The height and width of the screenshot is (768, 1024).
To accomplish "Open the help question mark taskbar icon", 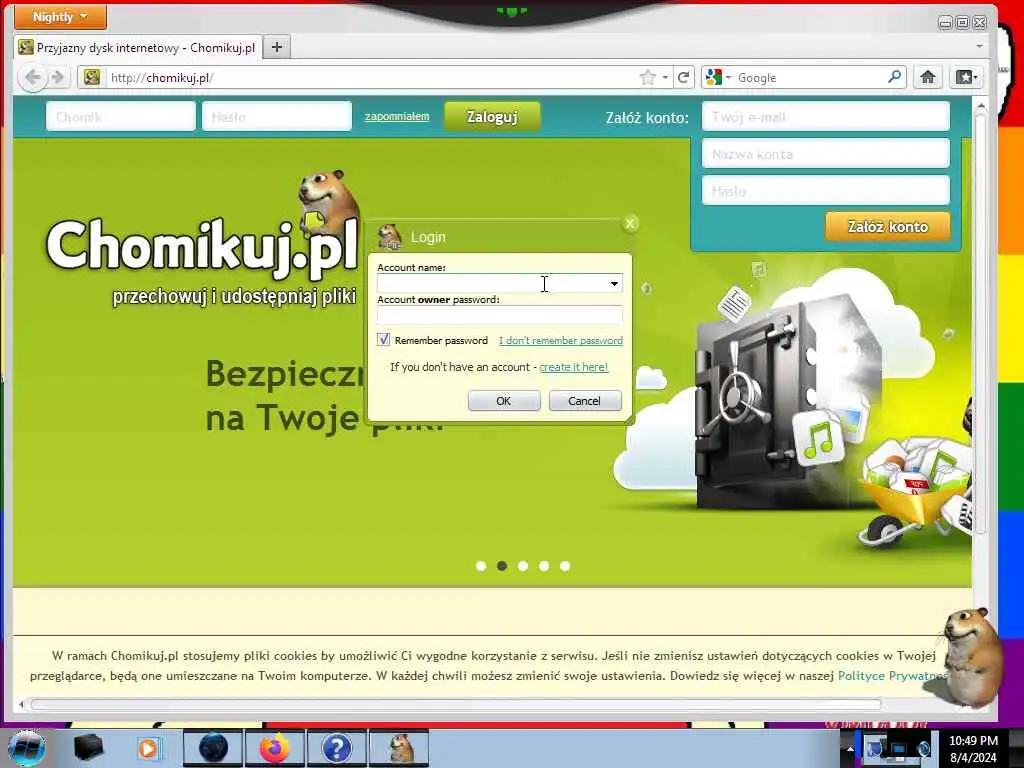I will pyautogui.click(x=336, y=748).
